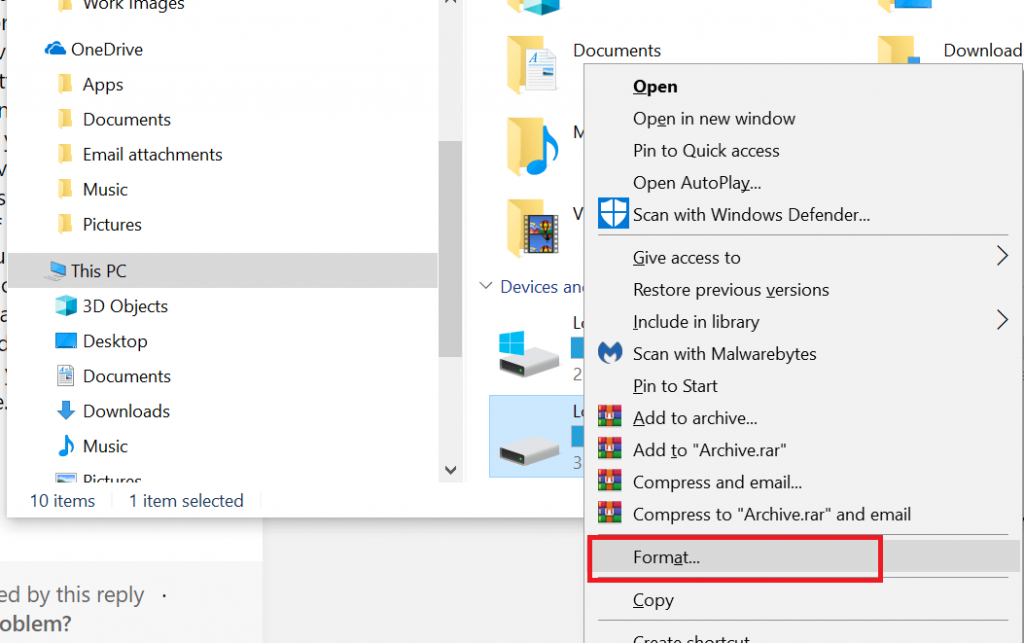1024x643 pixels.
Task: Choose Scan with Malwarebytes
Action: pos(724,354)
